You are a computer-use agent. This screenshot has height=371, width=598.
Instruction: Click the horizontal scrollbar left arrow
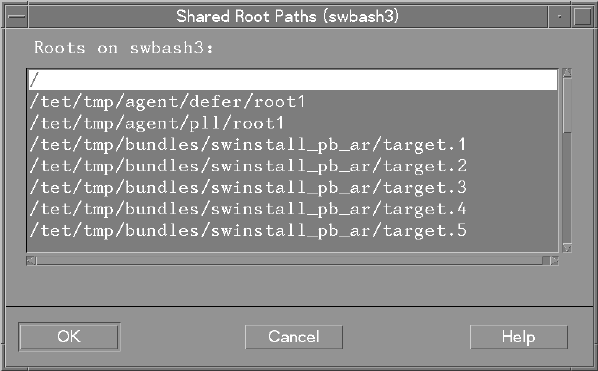click(x=31, y=260)
